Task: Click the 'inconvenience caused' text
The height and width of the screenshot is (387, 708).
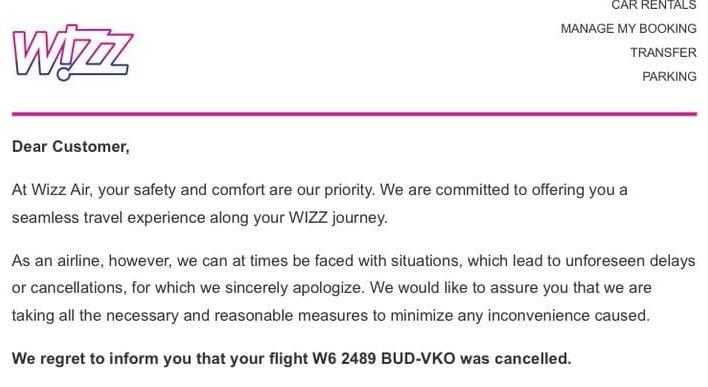Action: click(568, 315)
